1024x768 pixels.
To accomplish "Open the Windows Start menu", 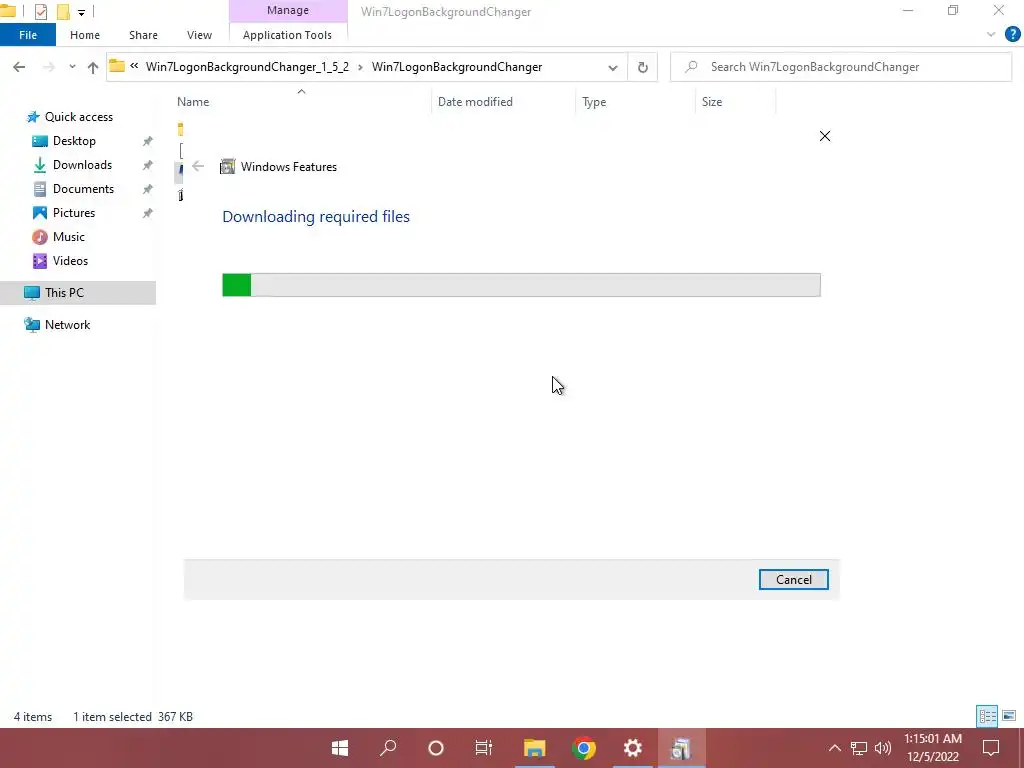I will (340, 748).
